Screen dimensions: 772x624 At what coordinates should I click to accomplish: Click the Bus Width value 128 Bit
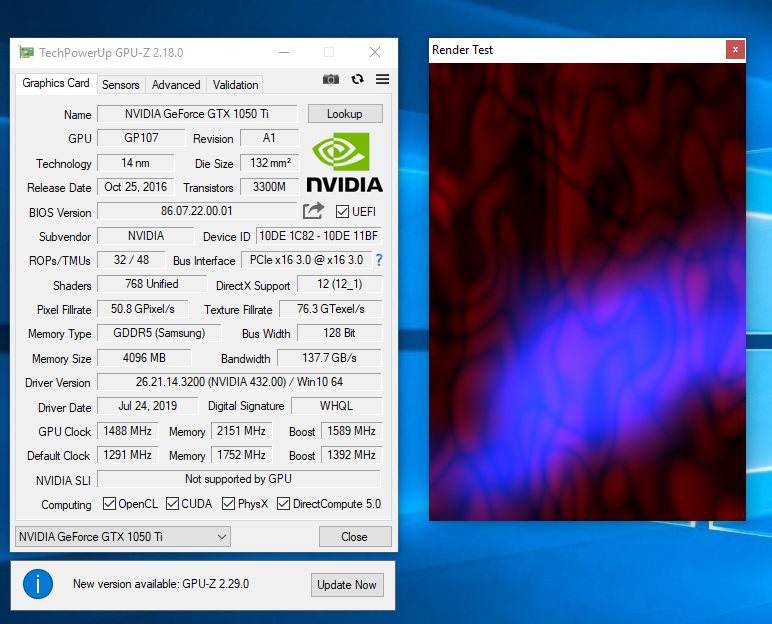click(340, 333)
